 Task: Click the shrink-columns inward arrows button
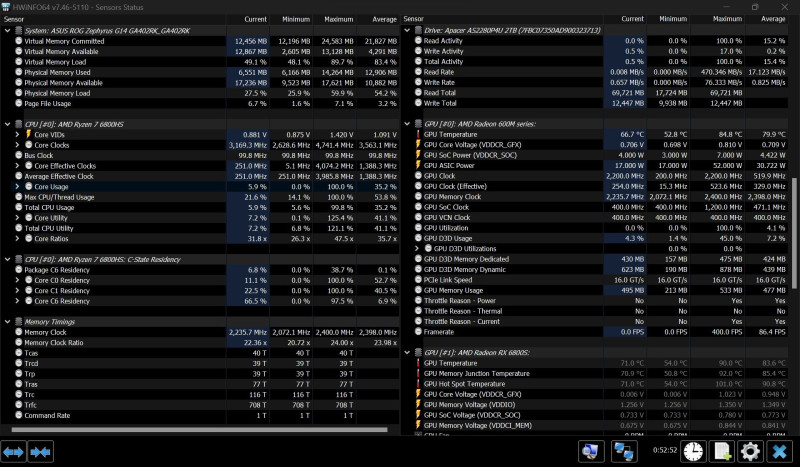(x=40, y=452)
